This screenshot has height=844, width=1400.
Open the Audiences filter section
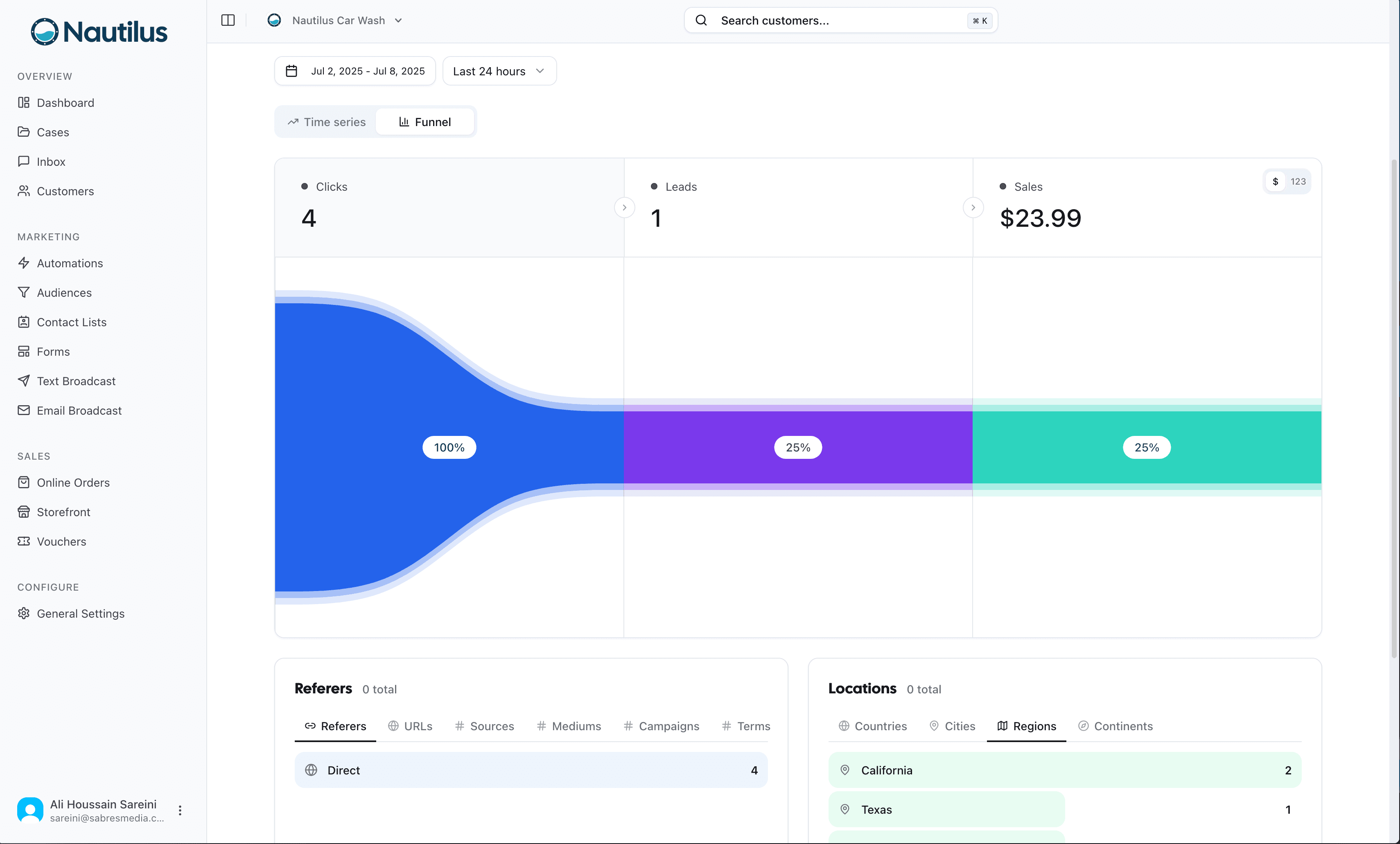64,293
